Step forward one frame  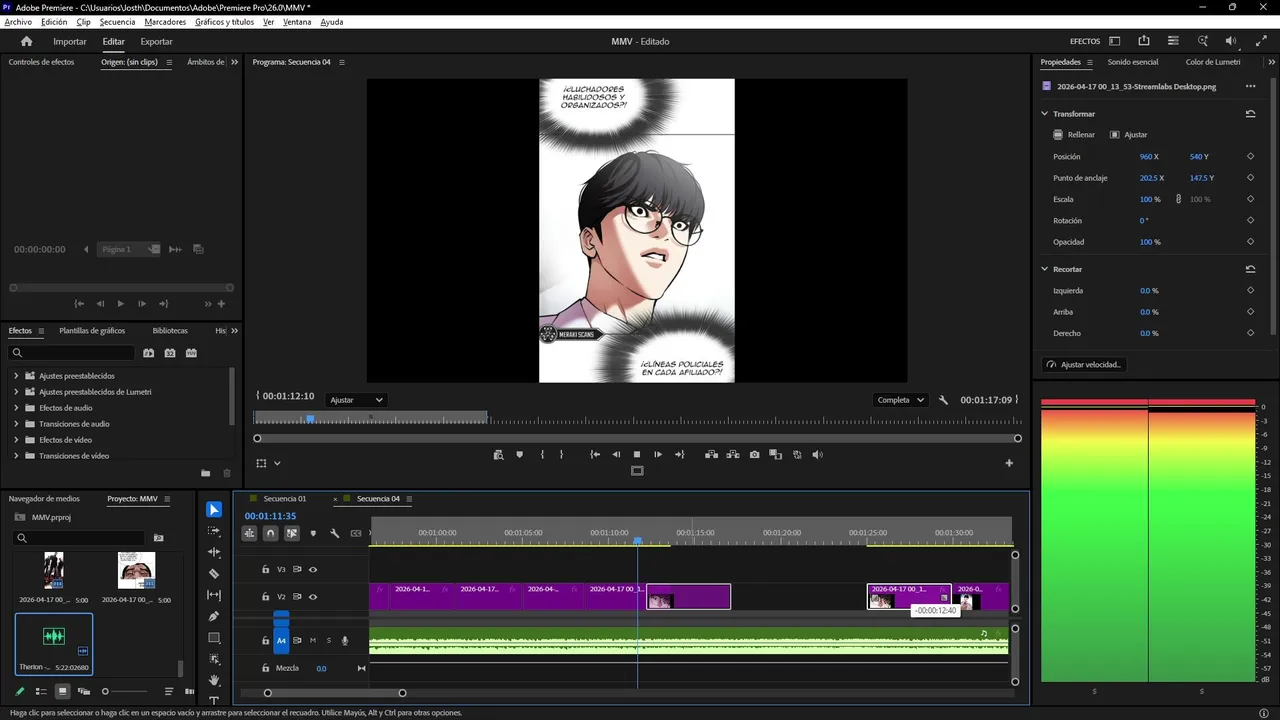coord(658,454)
